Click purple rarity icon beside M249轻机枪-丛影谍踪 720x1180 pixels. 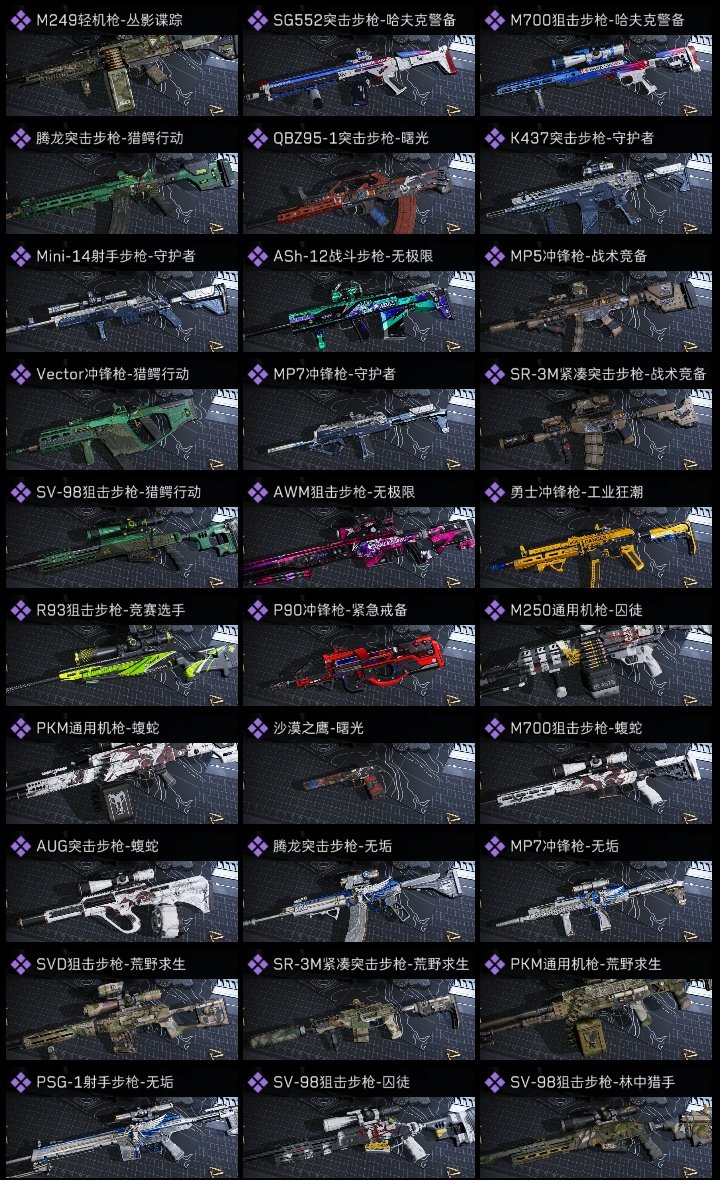coord(21,20)
